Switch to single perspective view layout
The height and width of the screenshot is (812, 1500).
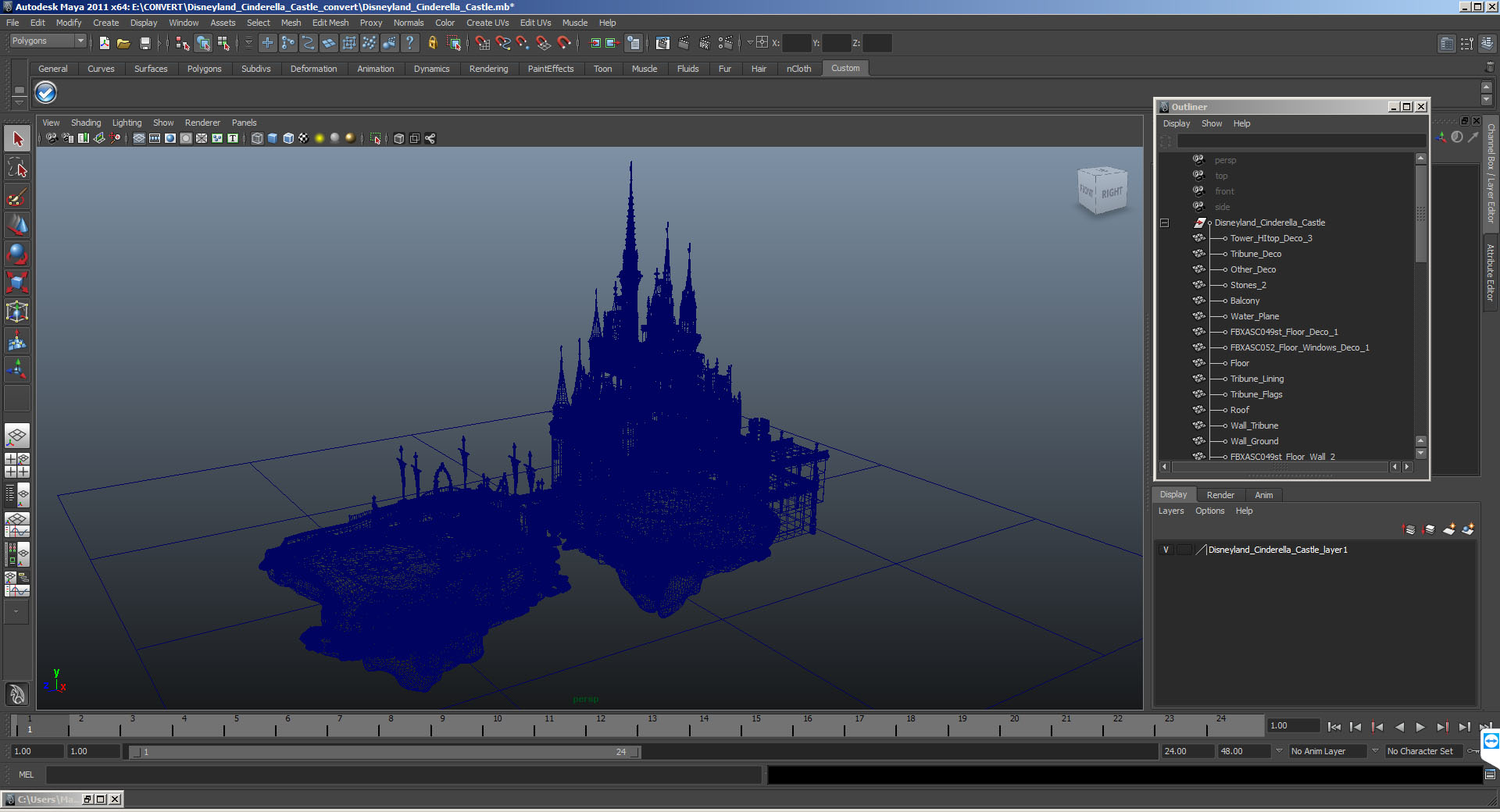pyautogui.click(x=17, y=436)
